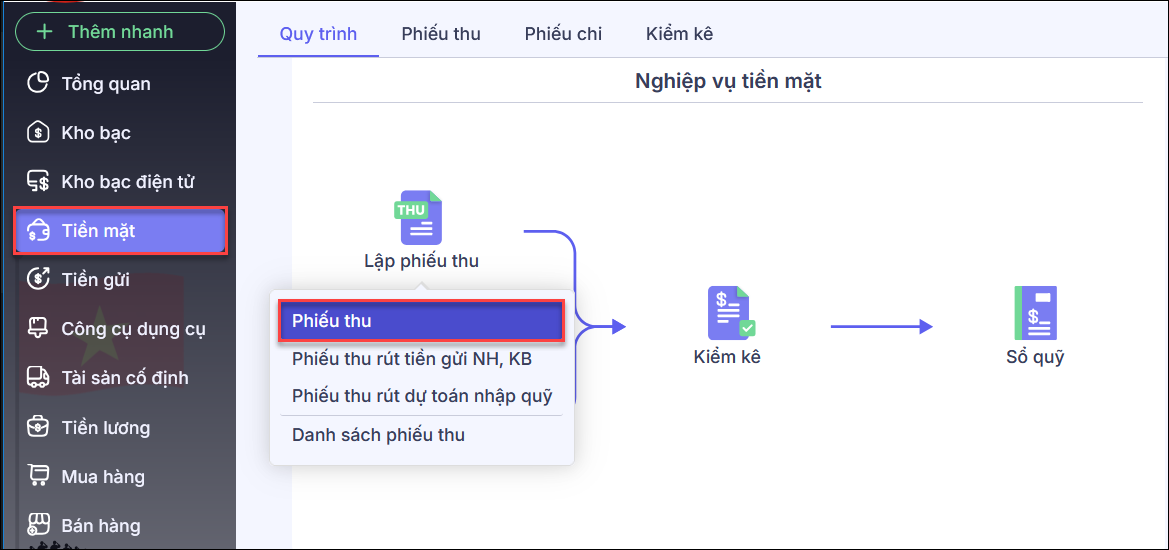Choose Phiếu thu rút tiền gửi NH, KB
Screen dimensions: 1169x550
tap(412, 359)
